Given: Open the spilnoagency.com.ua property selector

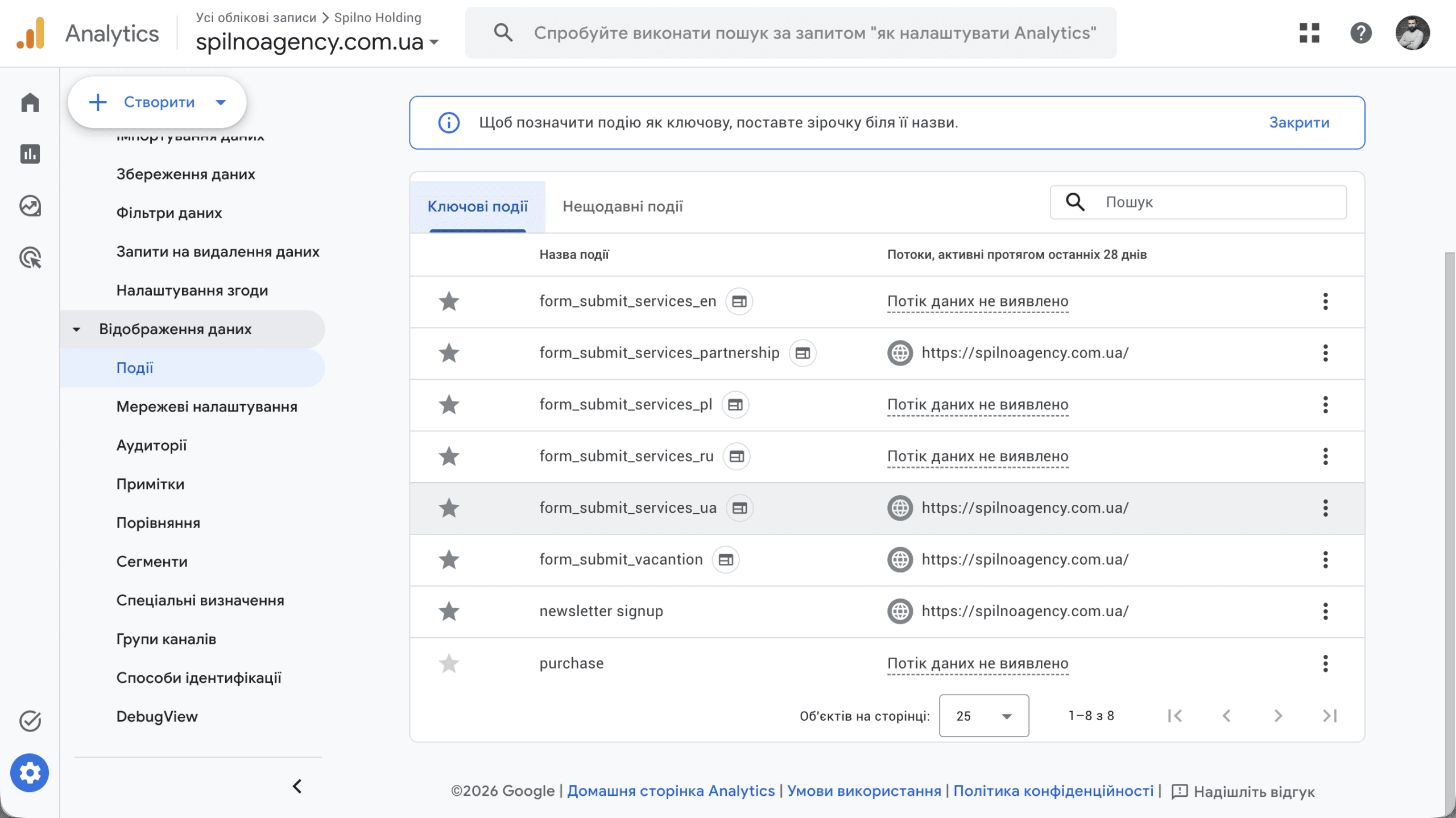Looking at the screenshot, I should [x=317, y=41].
